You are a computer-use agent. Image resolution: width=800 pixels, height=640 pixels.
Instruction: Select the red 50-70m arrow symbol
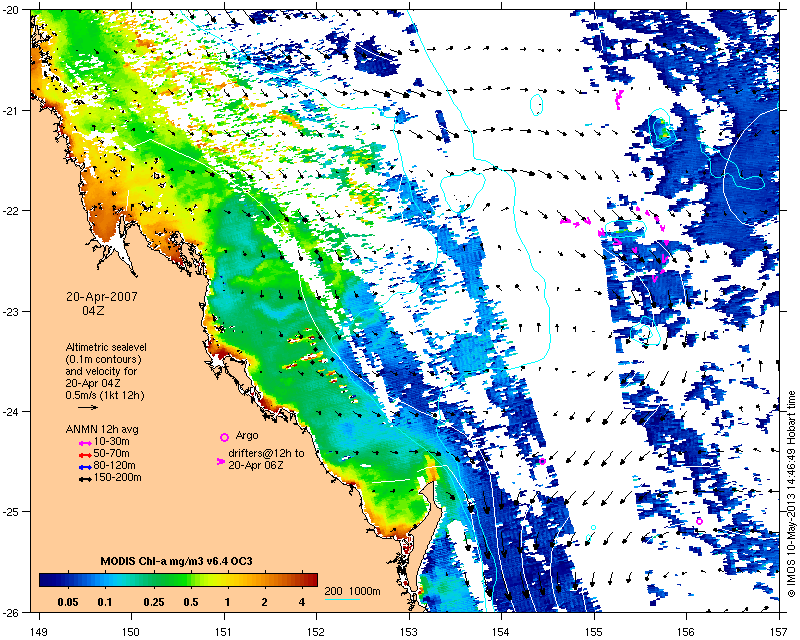[x=85, y=455]
